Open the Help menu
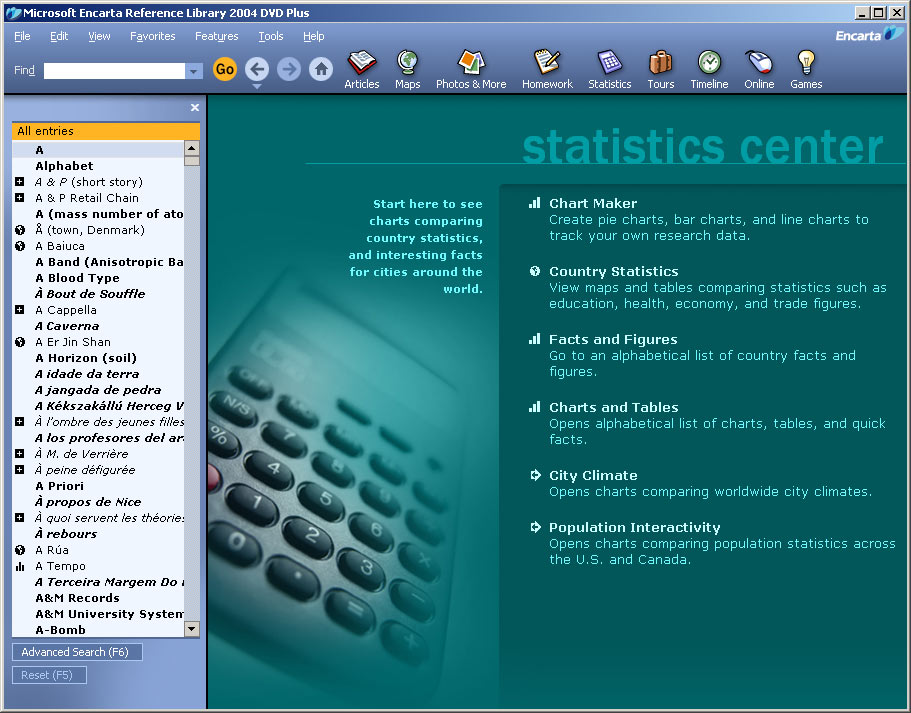Image resolution: width=911 pixels, height=713 pixels. click(314, 36)
